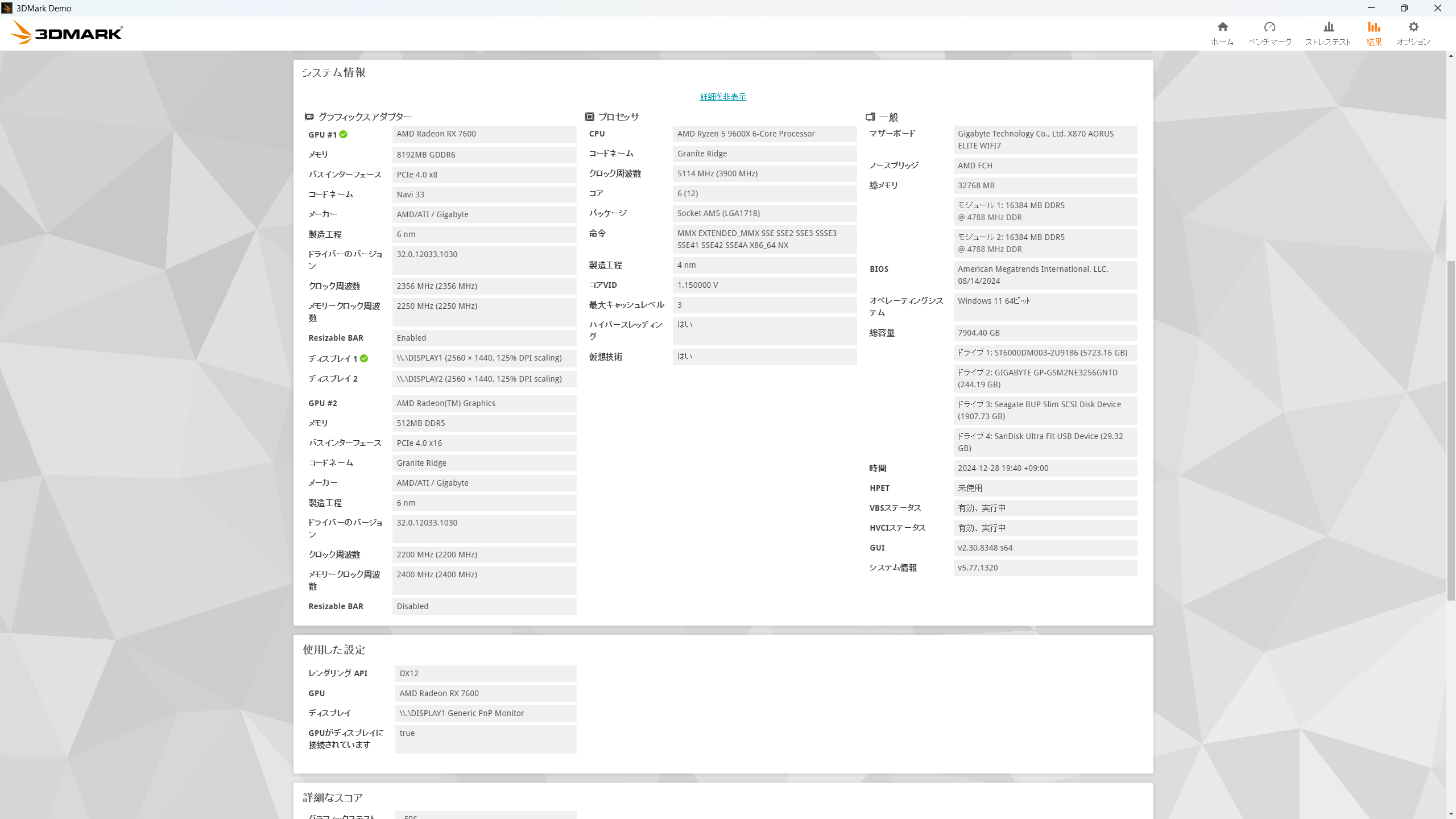Open the オプション gear icon
This screenshot has height=819, width=1456.
pyautogui.click(x=1413, y=27)
